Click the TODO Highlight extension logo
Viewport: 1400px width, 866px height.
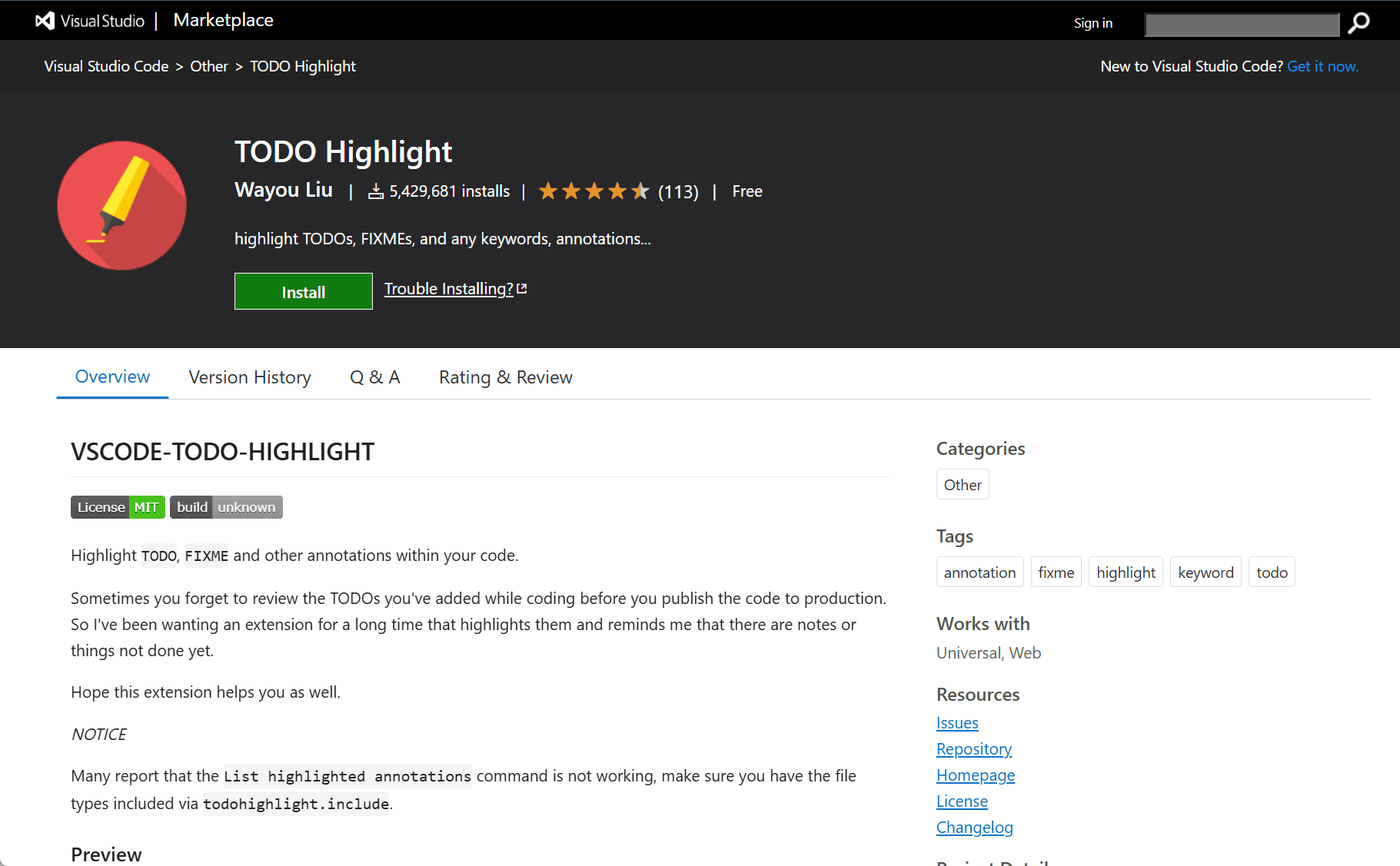coord(121,205)
